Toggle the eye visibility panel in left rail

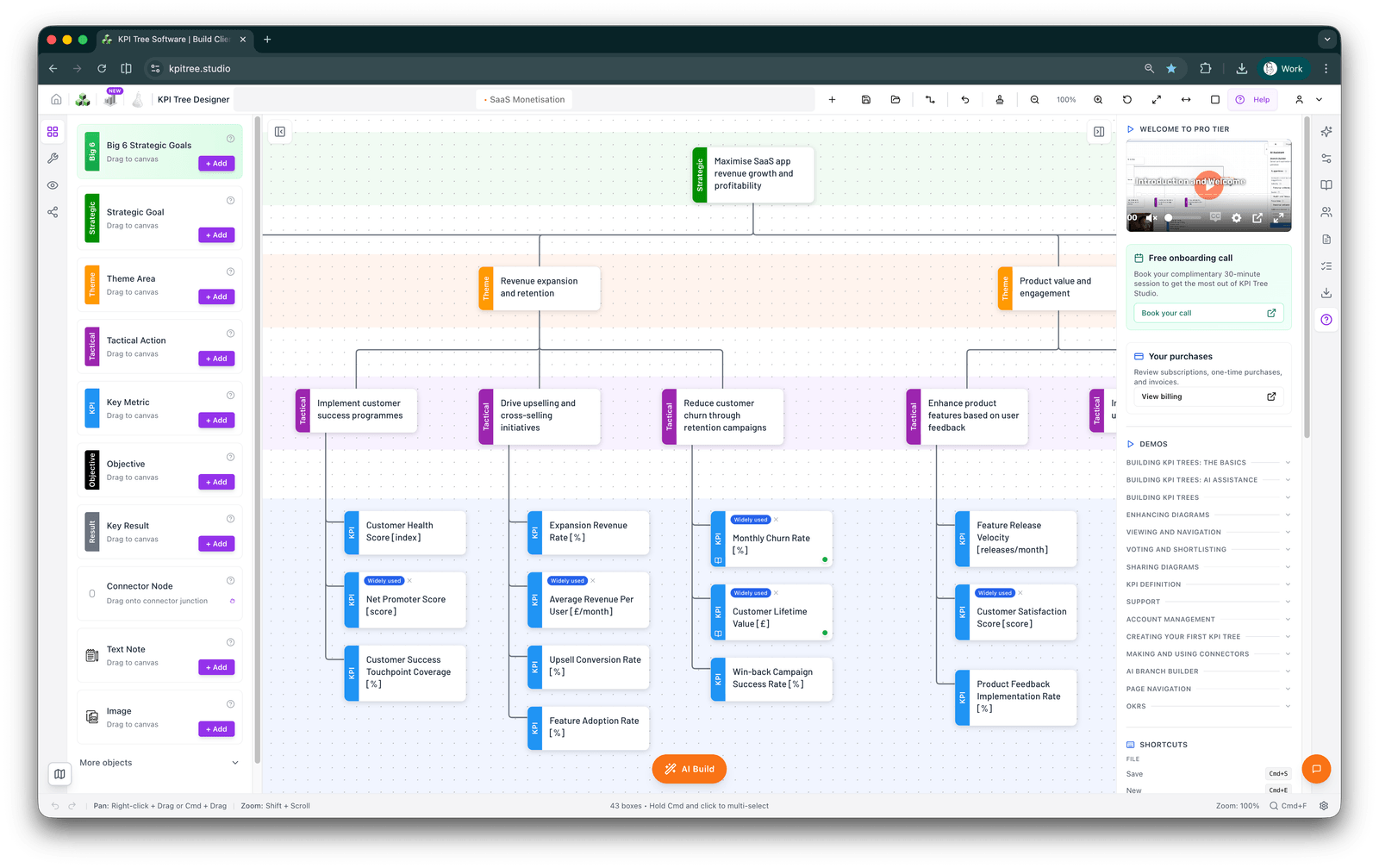(53, 185)
